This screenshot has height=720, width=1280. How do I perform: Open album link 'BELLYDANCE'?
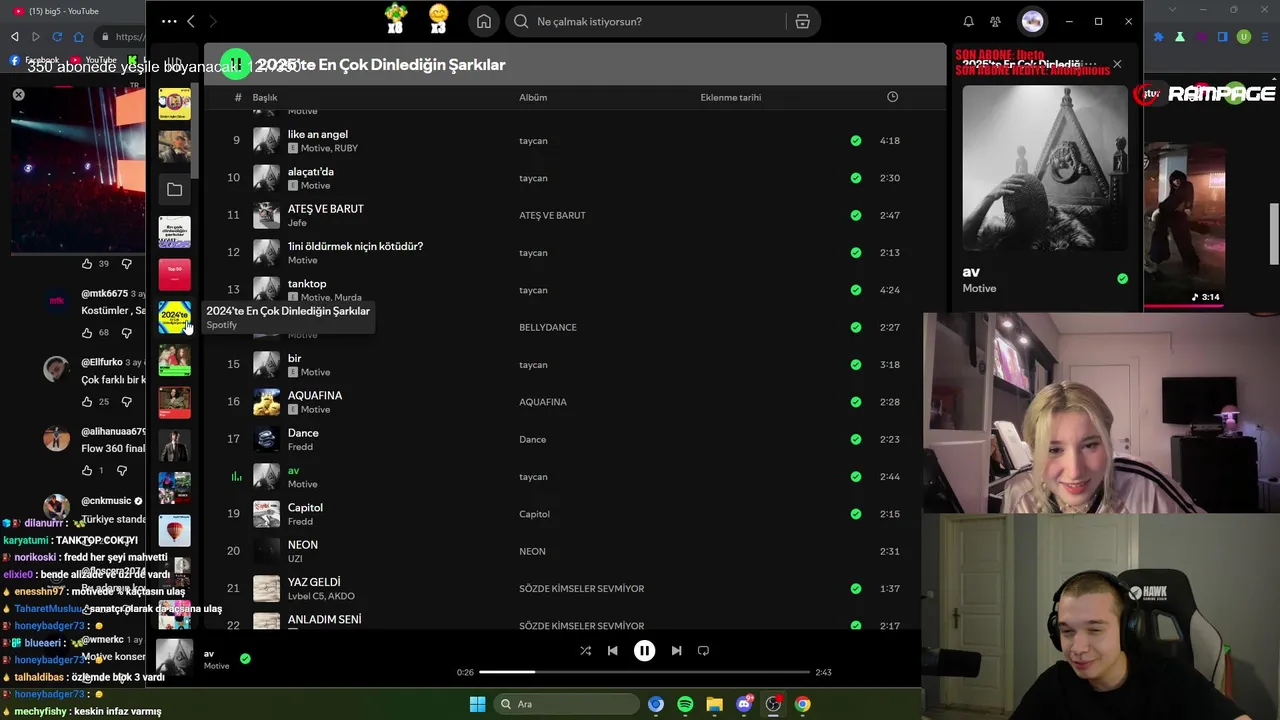(x=548, y=327)
